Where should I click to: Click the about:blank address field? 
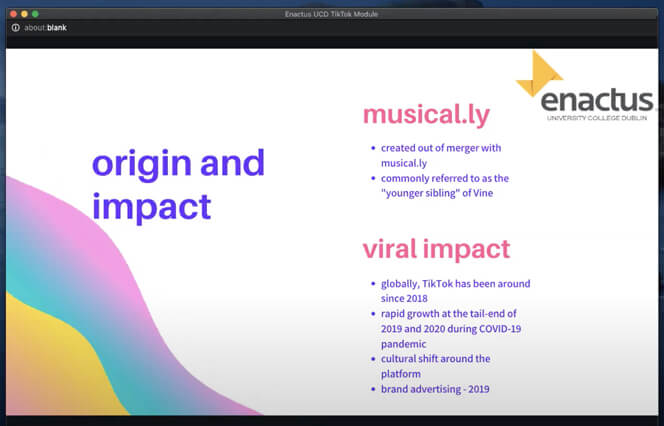(45, 28)
